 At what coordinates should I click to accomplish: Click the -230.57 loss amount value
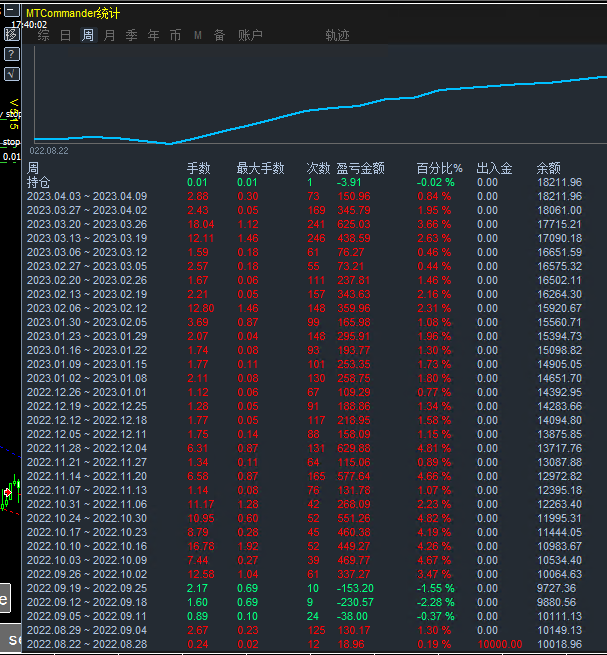(x=355, y=602)
